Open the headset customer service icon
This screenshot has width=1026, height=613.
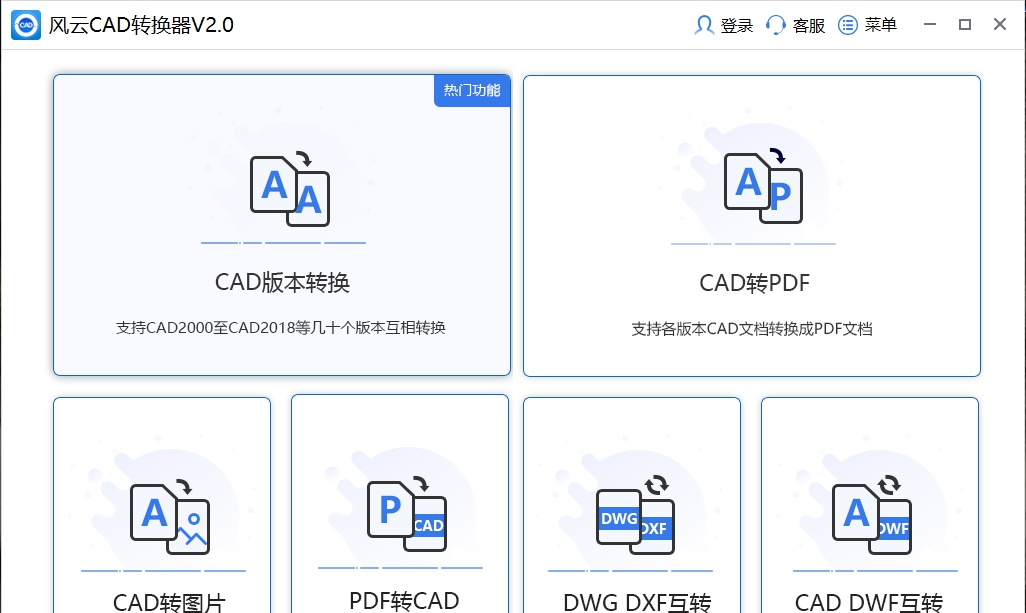click(x=776, y=24)
